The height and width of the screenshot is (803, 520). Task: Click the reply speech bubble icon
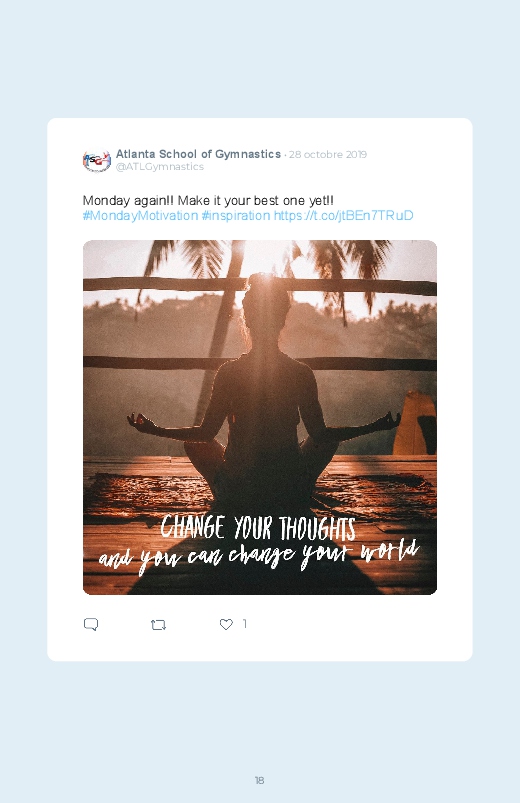tap(91, 624)
